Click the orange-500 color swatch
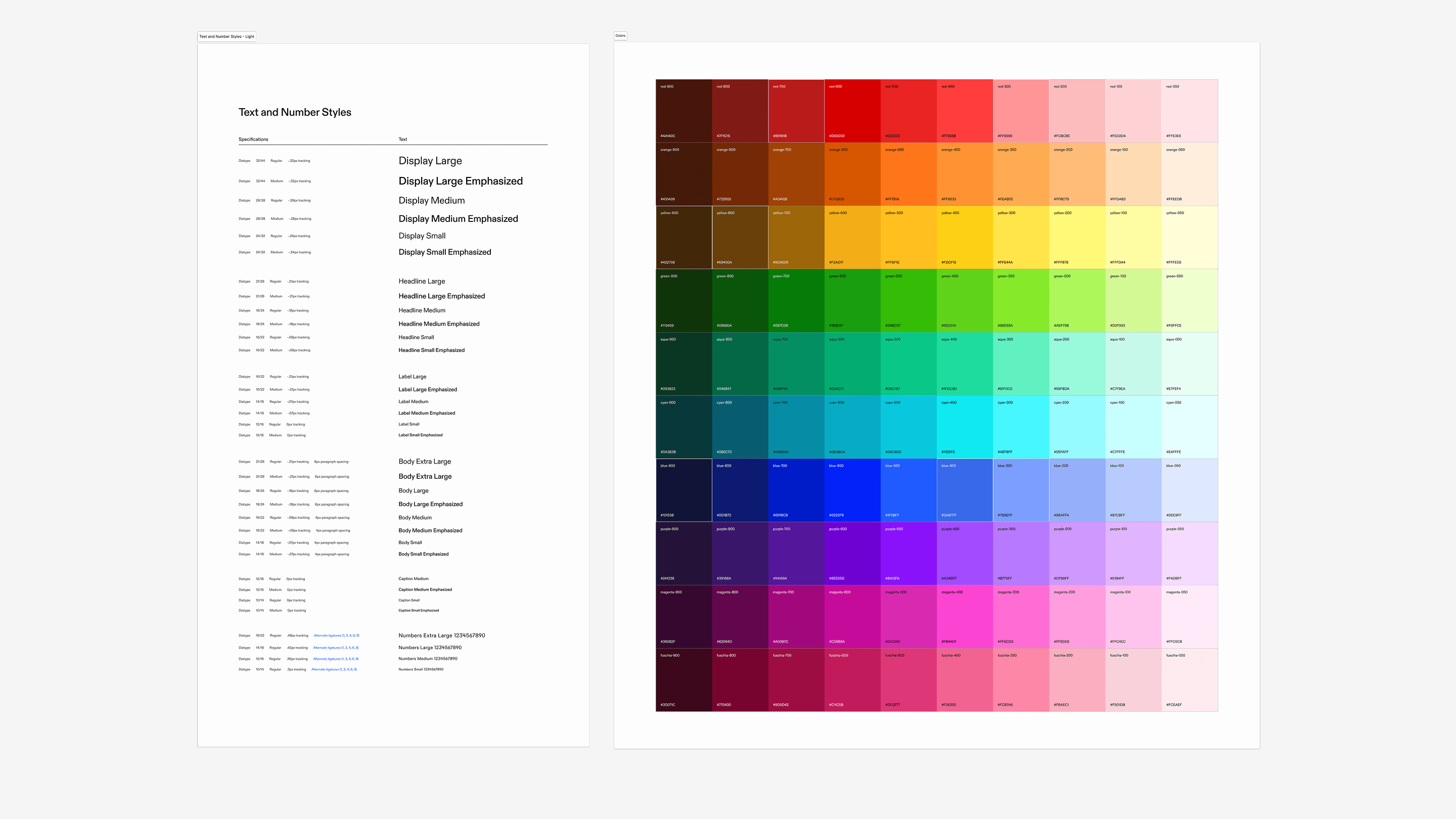Screen dimensions: 1456x819 (908, 174)
